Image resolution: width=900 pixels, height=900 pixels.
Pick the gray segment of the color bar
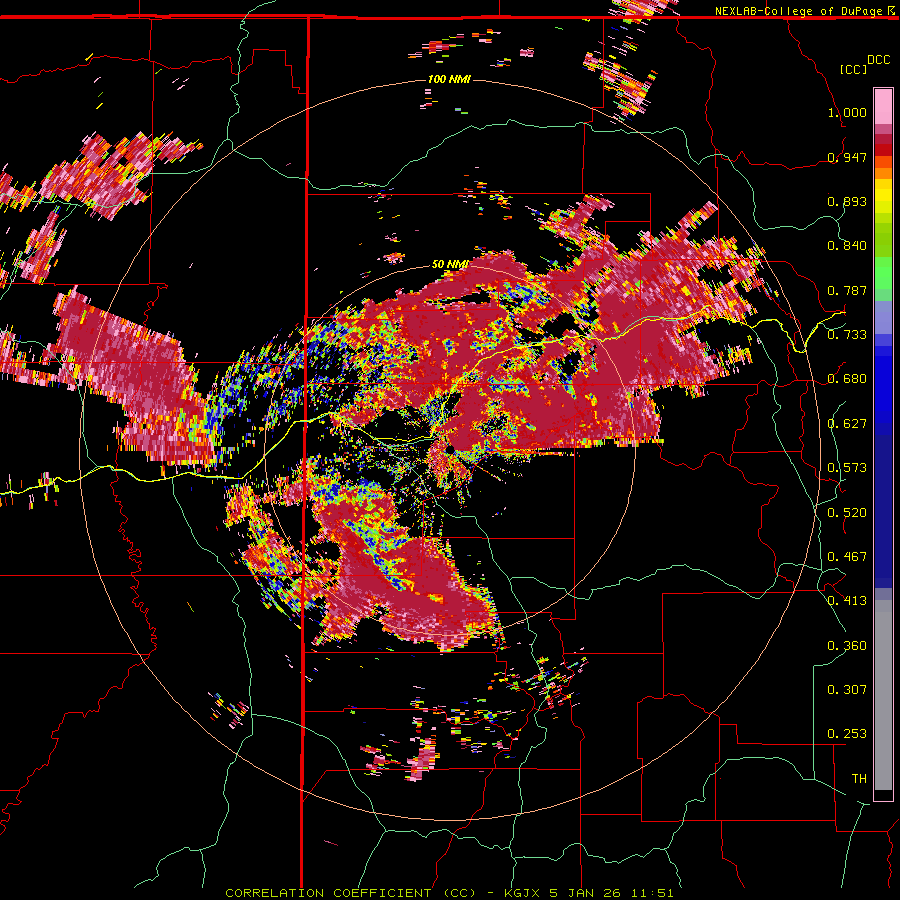click(x=883, y=695)
